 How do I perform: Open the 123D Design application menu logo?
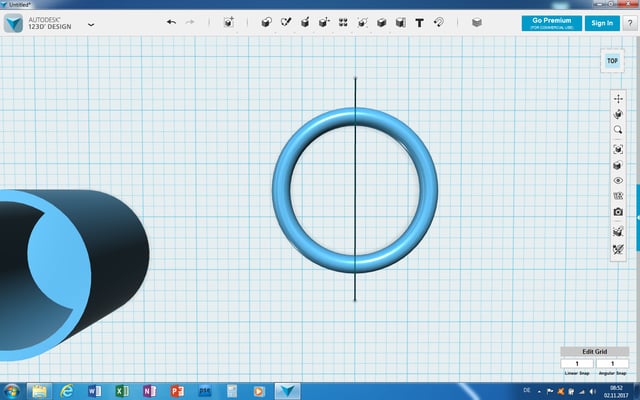13,23
